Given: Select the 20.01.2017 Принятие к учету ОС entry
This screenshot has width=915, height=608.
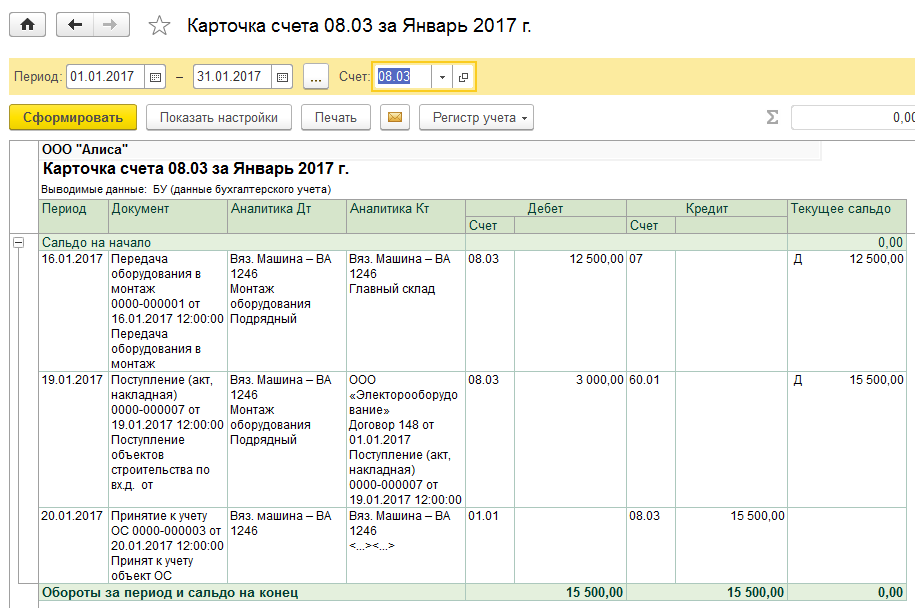Looking at the screenshot, I should click(x=166, y=545).
